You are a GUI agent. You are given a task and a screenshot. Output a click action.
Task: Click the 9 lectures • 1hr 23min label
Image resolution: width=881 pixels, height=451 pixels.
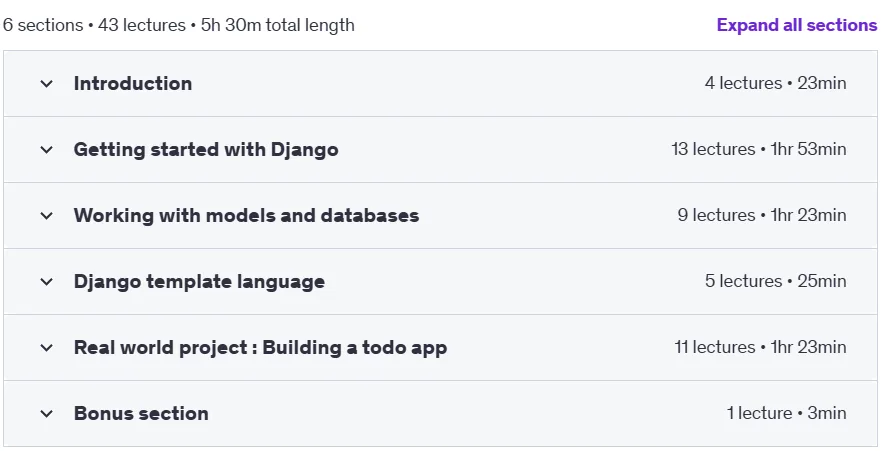pos(762,216)
